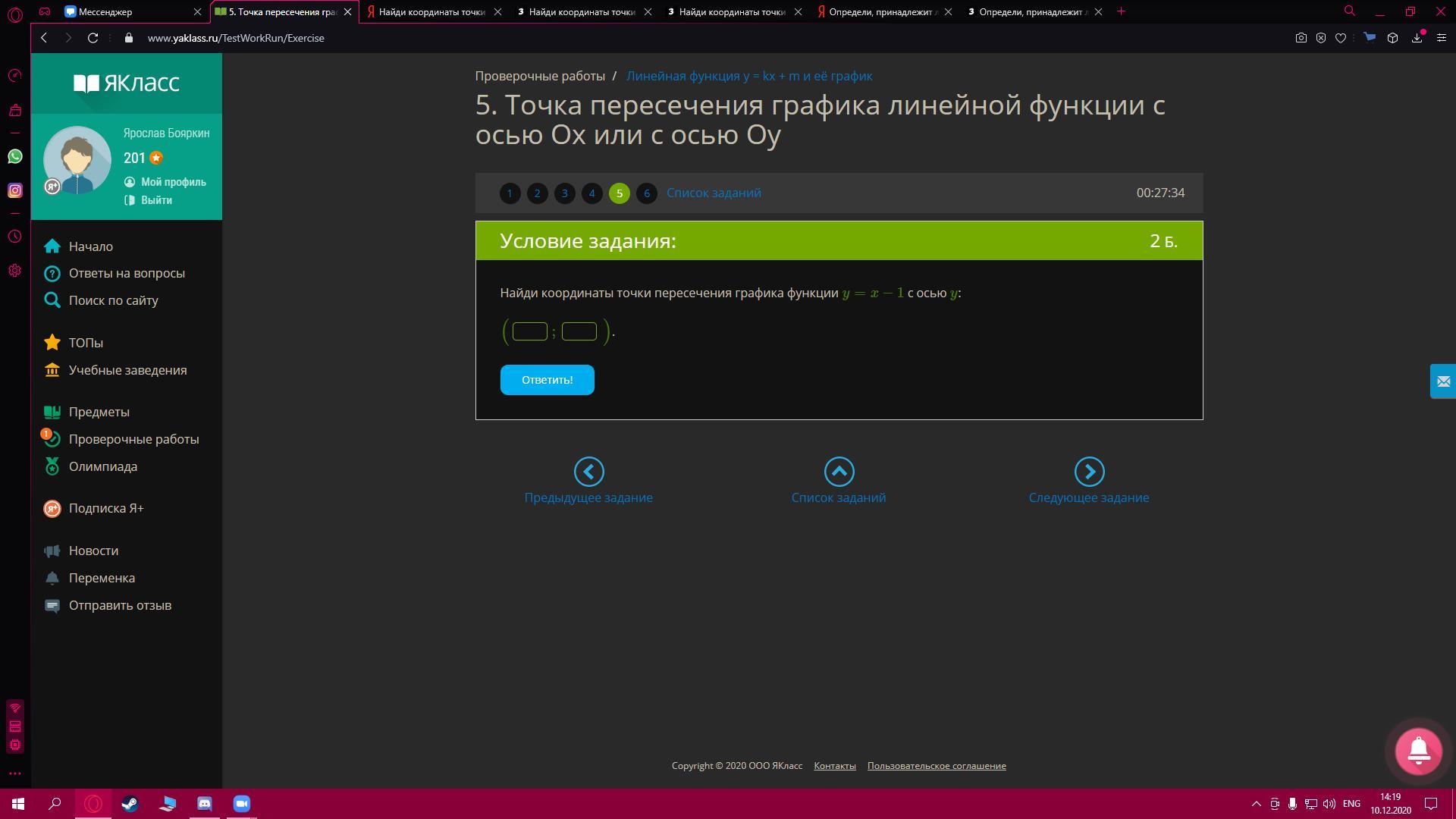Go to next task arrow icon

coord(1089,472)
